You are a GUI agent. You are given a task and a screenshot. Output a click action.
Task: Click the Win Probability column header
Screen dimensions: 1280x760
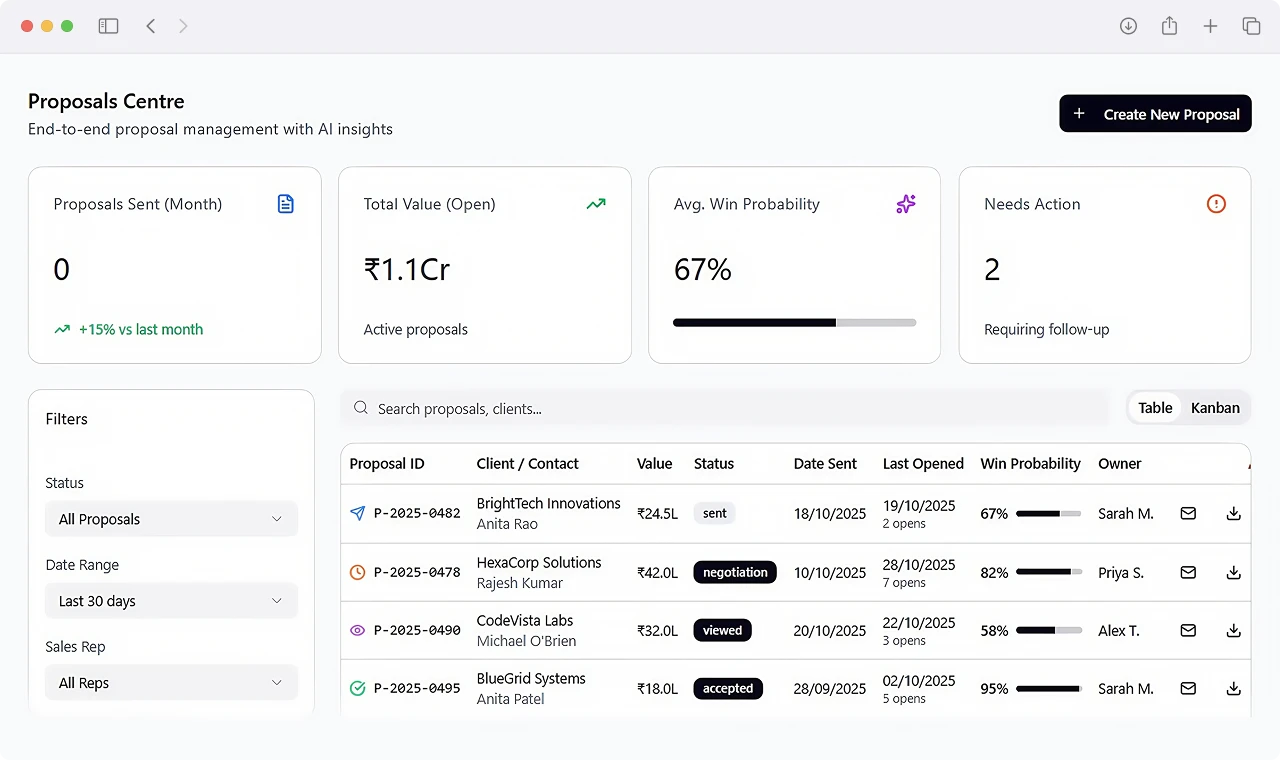[x=1030, y=463]
